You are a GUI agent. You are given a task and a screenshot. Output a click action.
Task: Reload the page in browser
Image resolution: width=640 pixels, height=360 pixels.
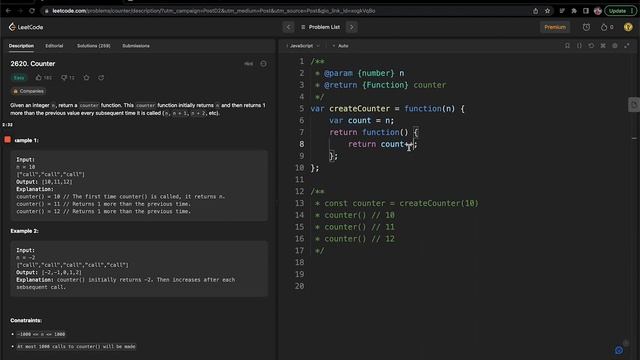(x=32, y=11)
